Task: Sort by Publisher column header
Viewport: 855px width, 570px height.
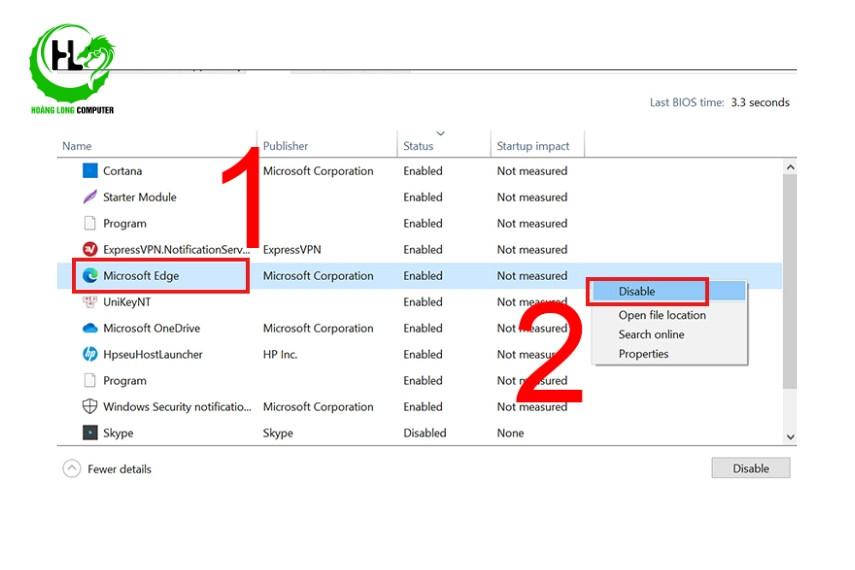Action: coord(286,146)
